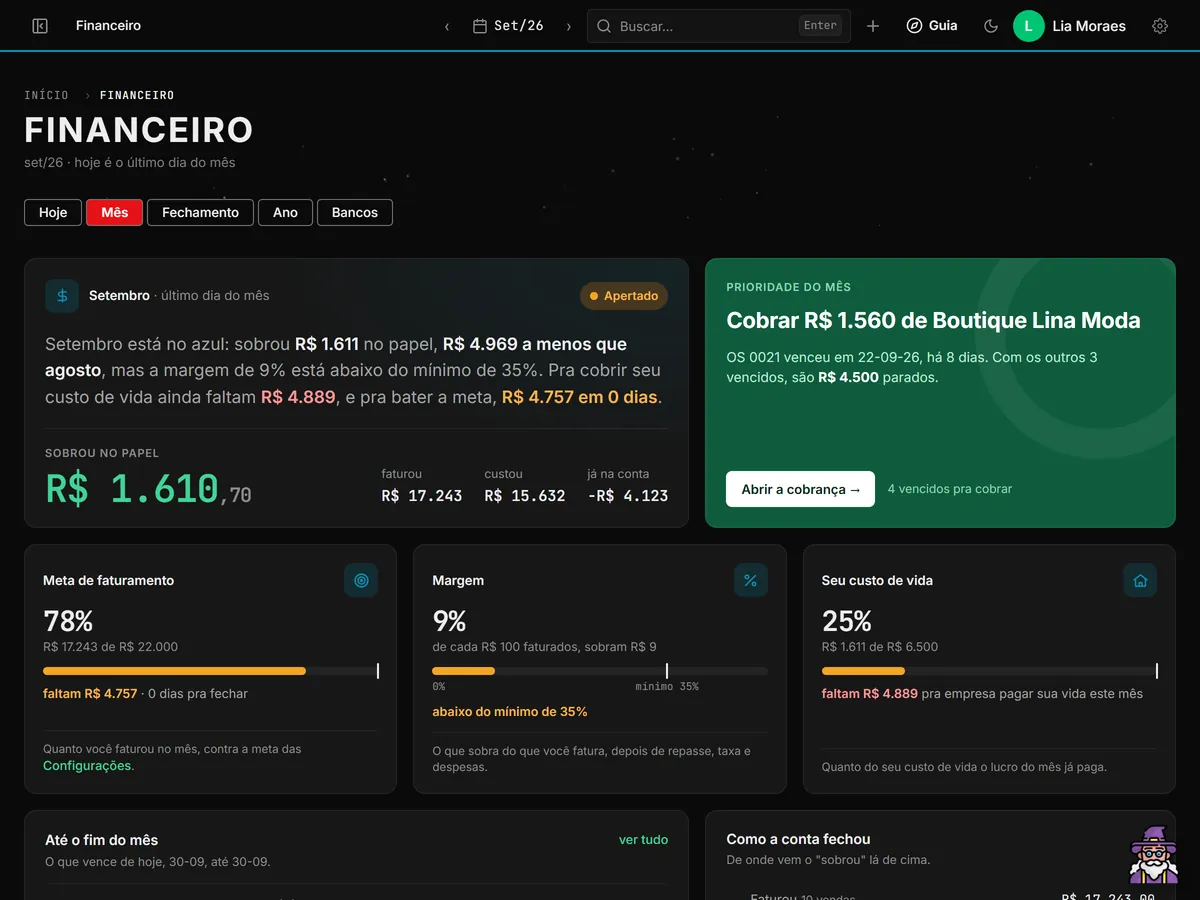Viewport: 1200px width, 900px height.
Task: Click Abrir a cobrança button
Action: pyautogui.click(x=800, y=489)
